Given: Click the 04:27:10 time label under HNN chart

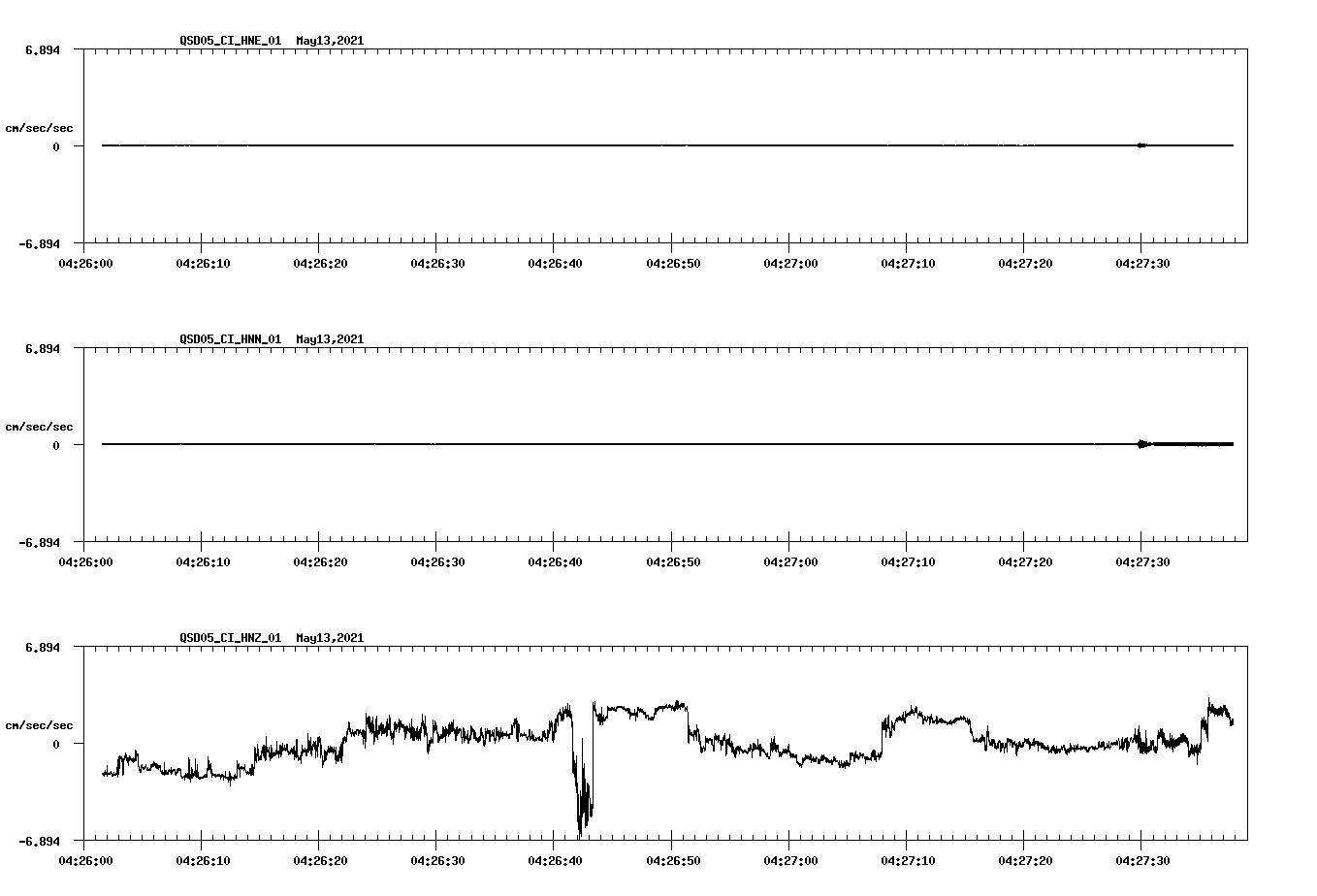Looking at the screenshot, I should click(907, 561).
